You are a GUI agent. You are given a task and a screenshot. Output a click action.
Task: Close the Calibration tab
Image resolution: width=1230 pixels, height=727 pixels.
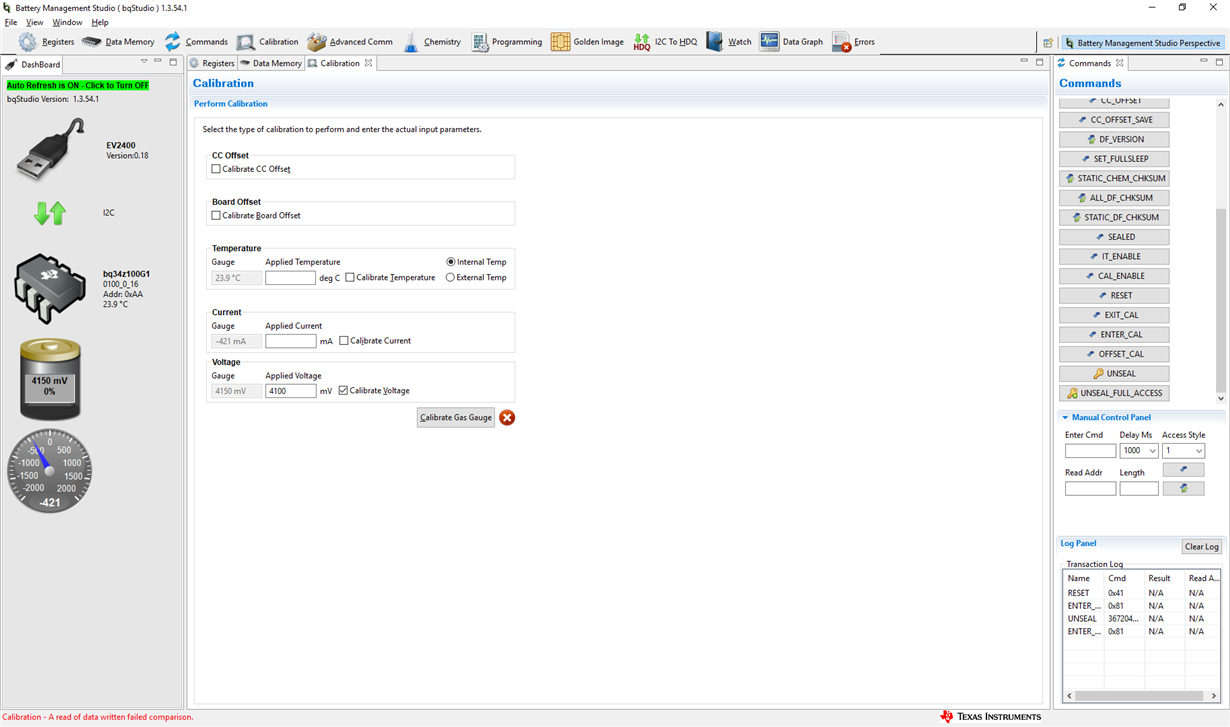pyautogui.click(x=368, y=63)
